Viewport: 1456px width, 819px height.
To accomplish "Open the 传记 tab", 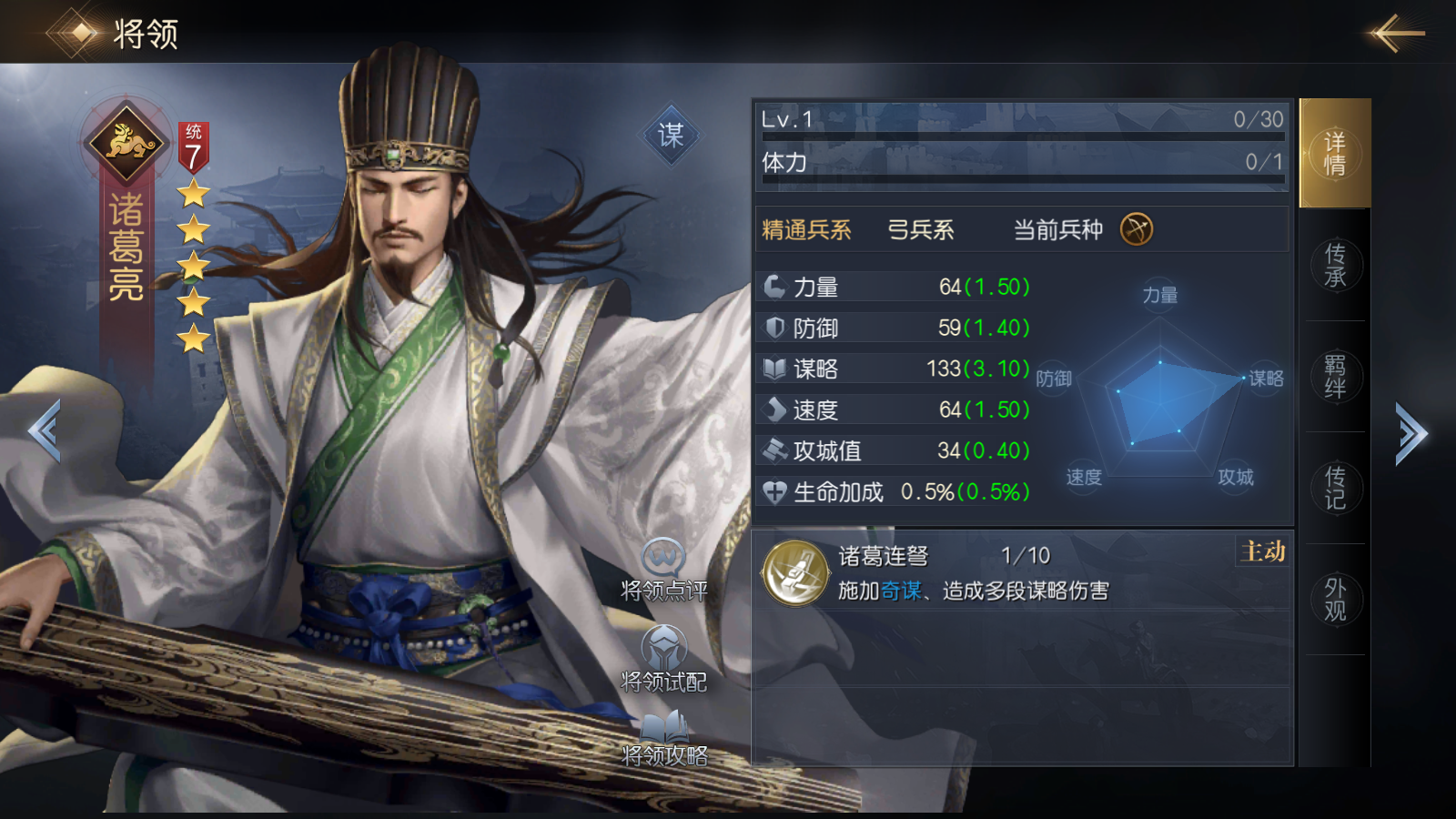I will click(1335, 488).
